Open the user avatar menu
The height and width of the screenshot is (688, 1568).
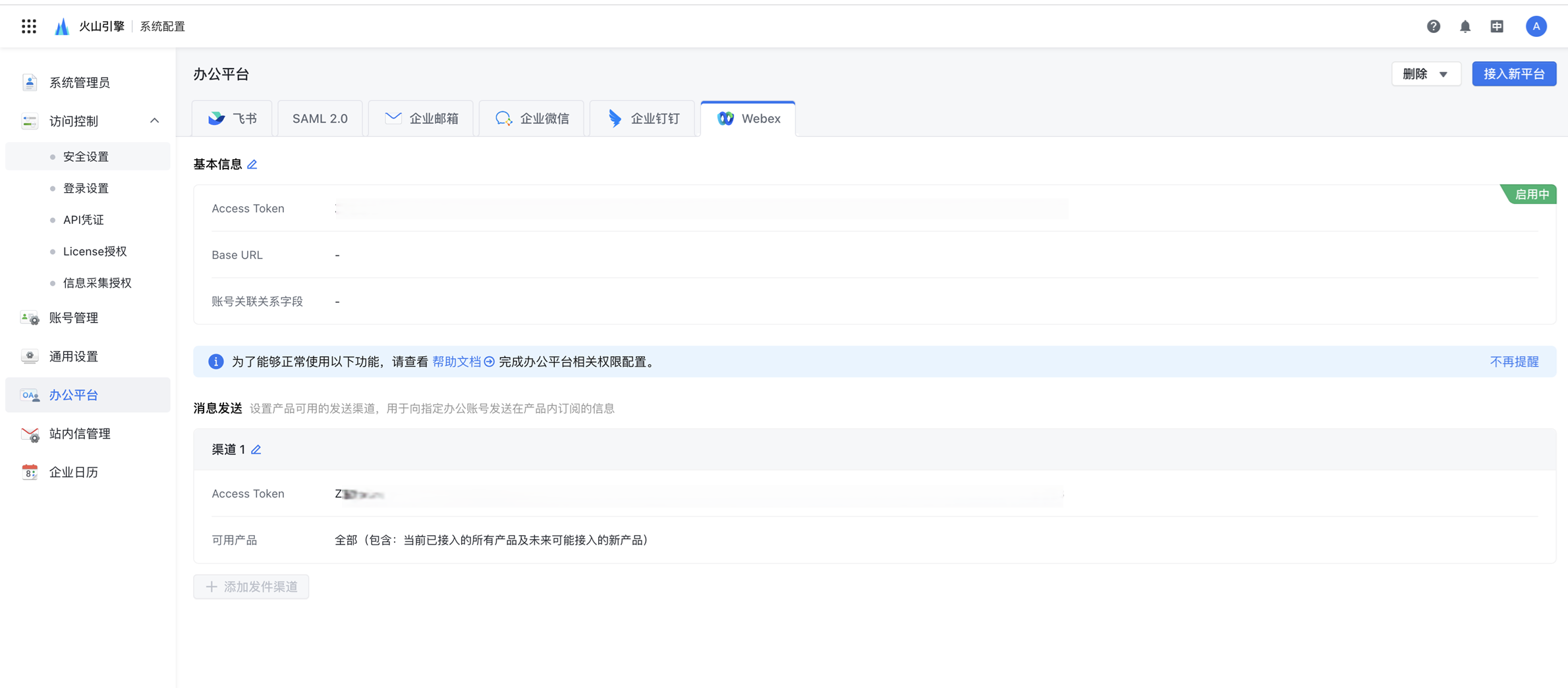click(1536, 26)
